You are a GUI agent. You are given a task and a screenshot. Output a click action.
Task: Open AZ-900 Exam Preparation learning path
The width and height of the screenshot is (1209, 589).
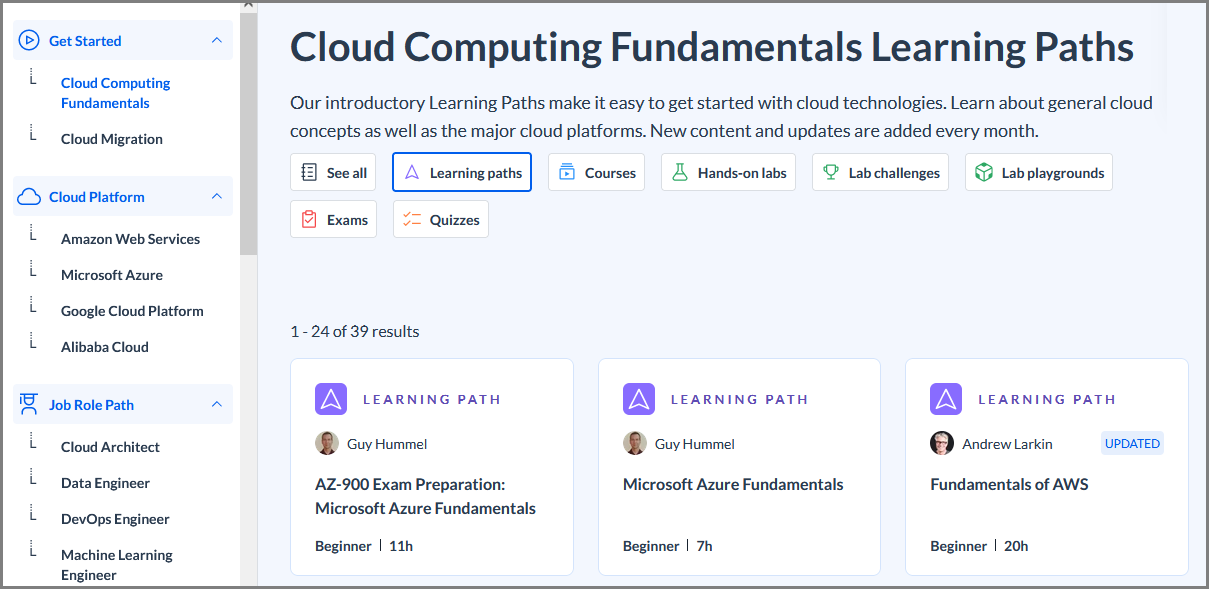point(425,496)
